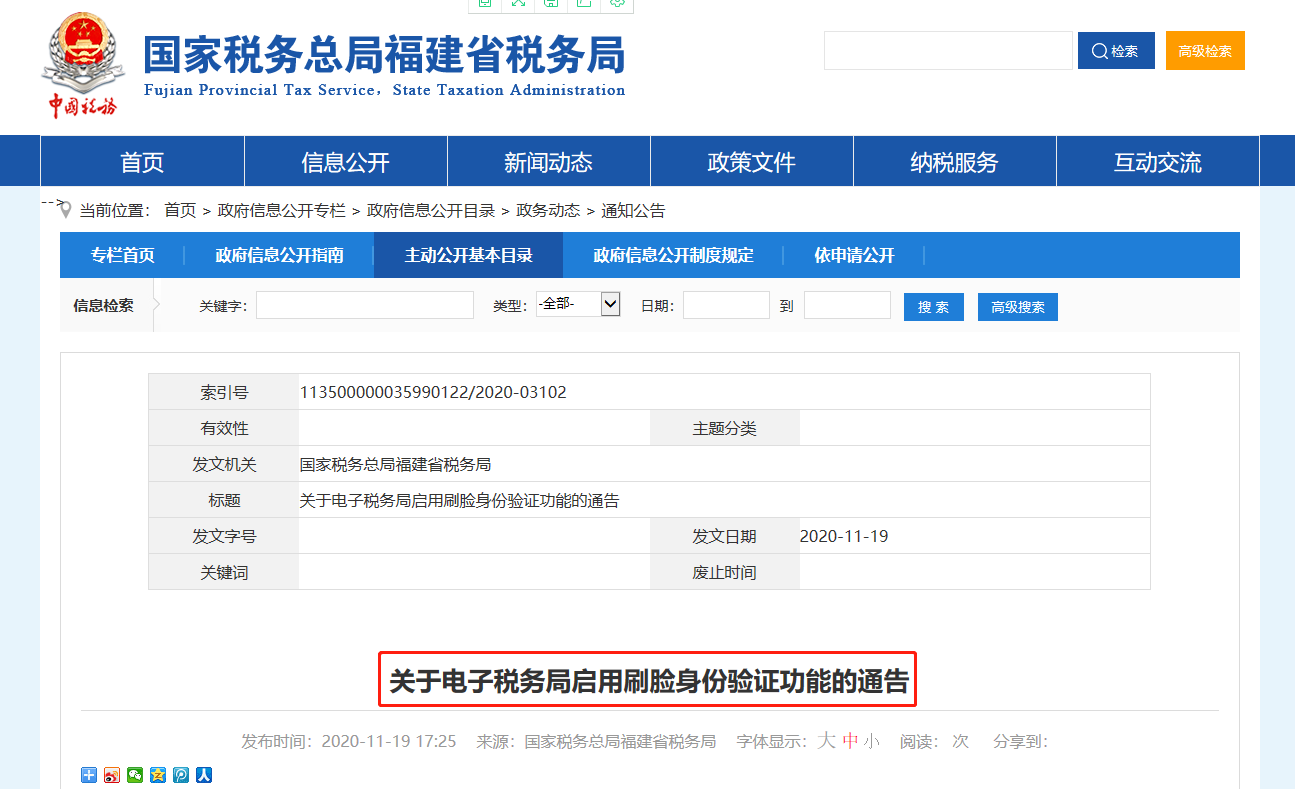
Task: Set font display to medium 中
Action: point(850,741)
